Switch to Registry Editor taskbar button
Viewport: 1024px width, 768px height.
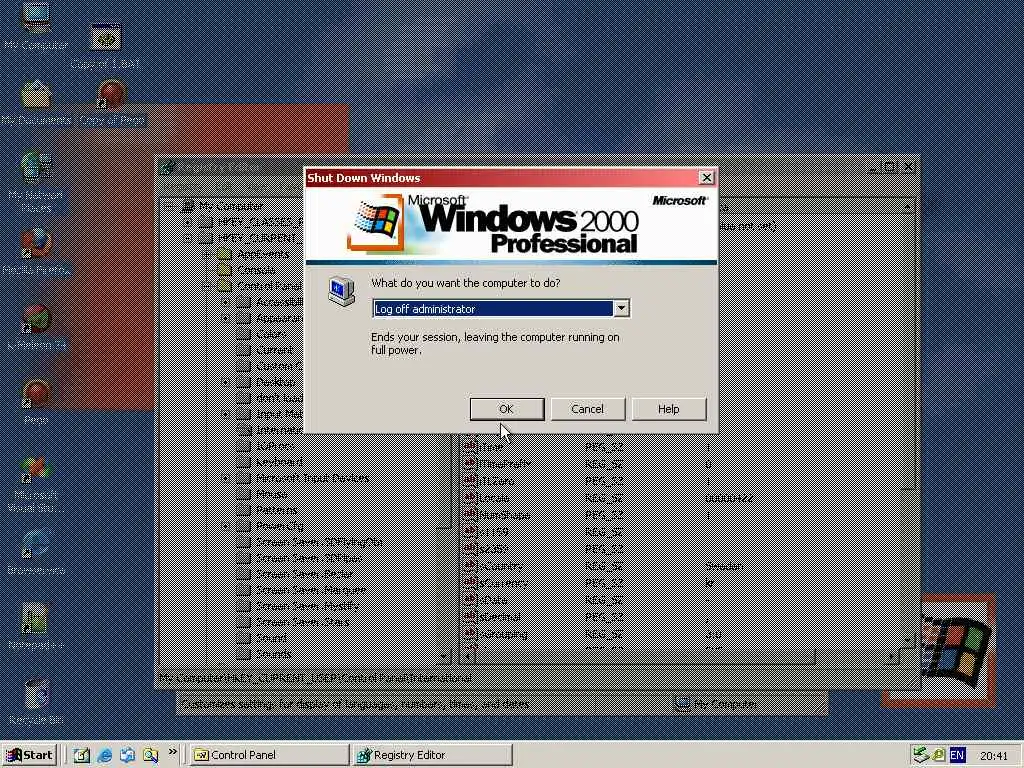[432, 755]
